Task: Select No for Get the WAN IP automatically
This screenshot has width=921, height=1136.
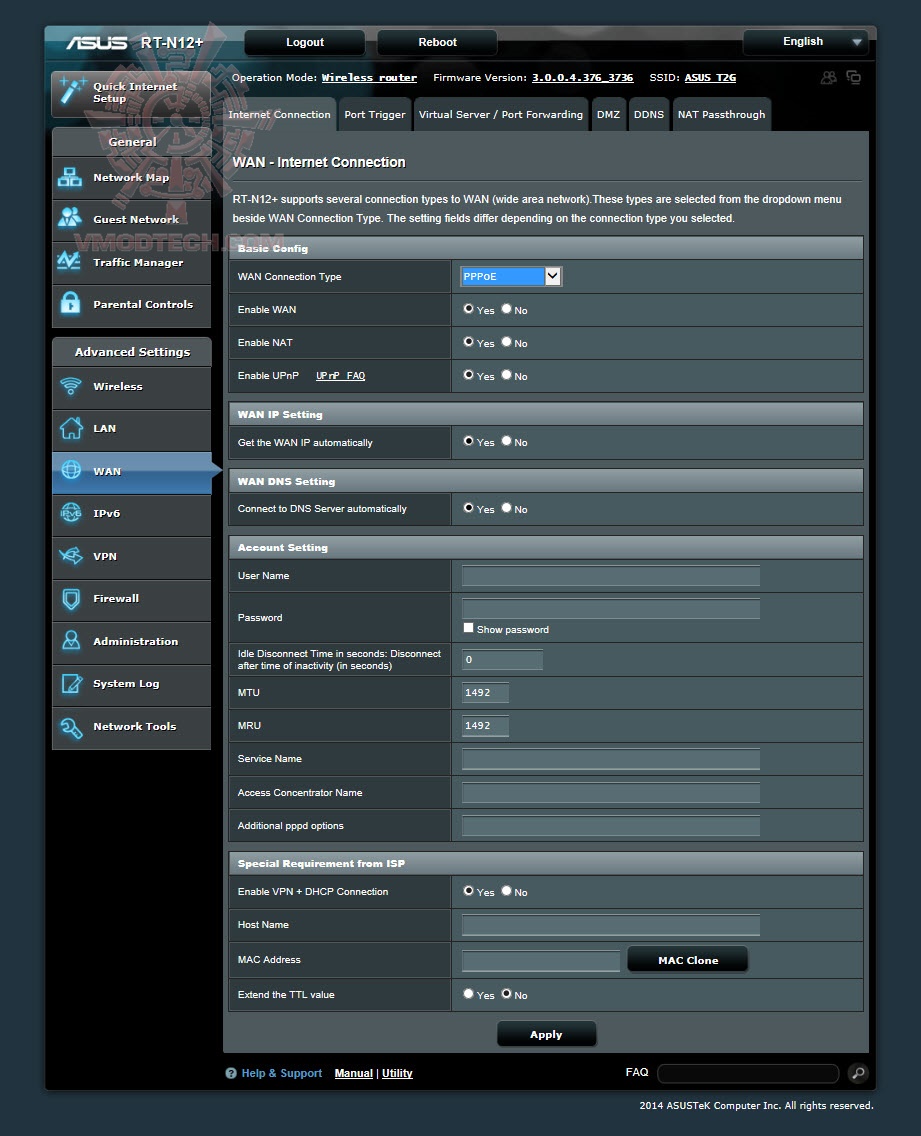Action: tap(507, 441)
